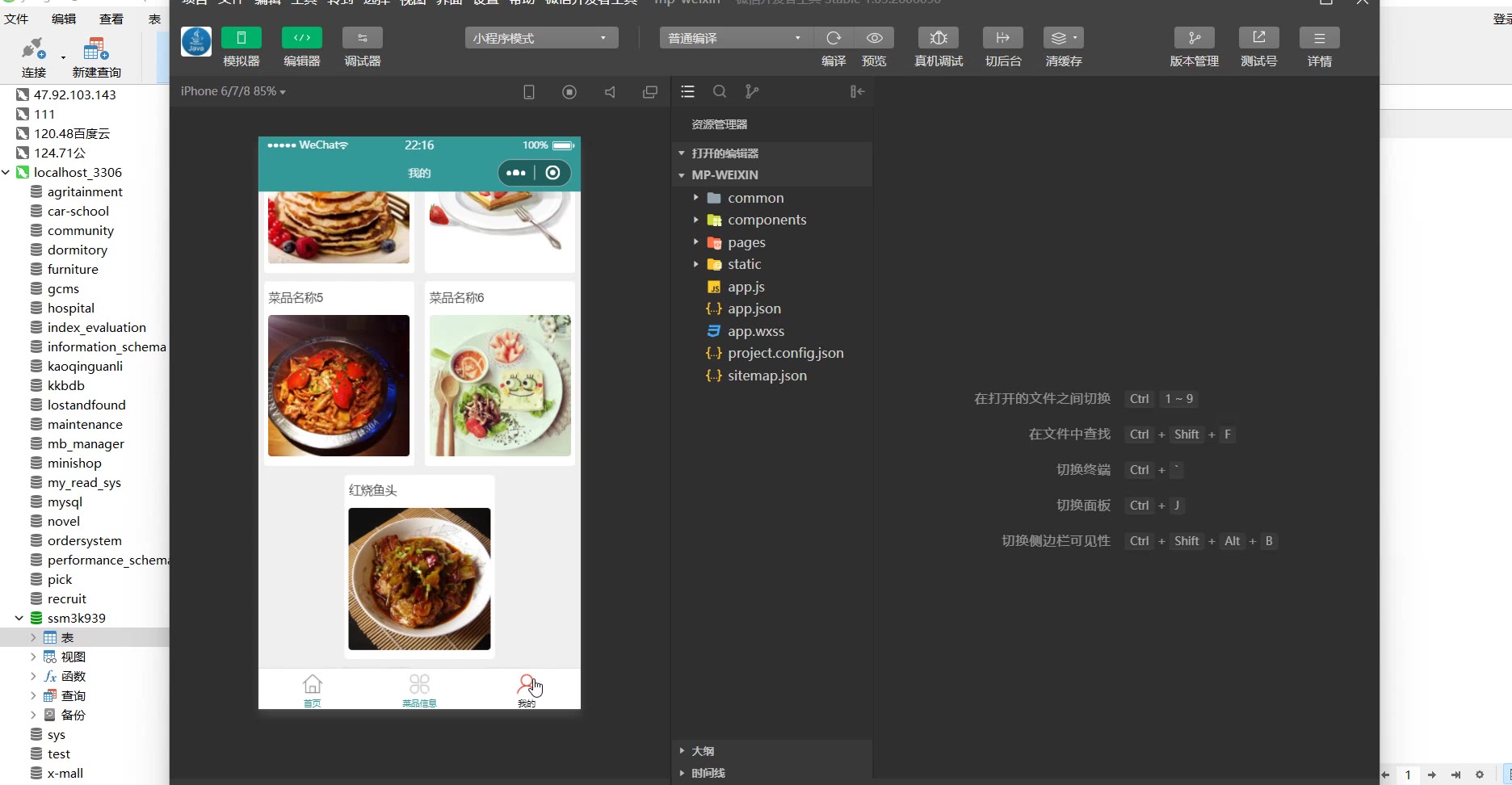
Task: Open the mini program mode (小程序模式) dropdown
Action: (541, 38)
